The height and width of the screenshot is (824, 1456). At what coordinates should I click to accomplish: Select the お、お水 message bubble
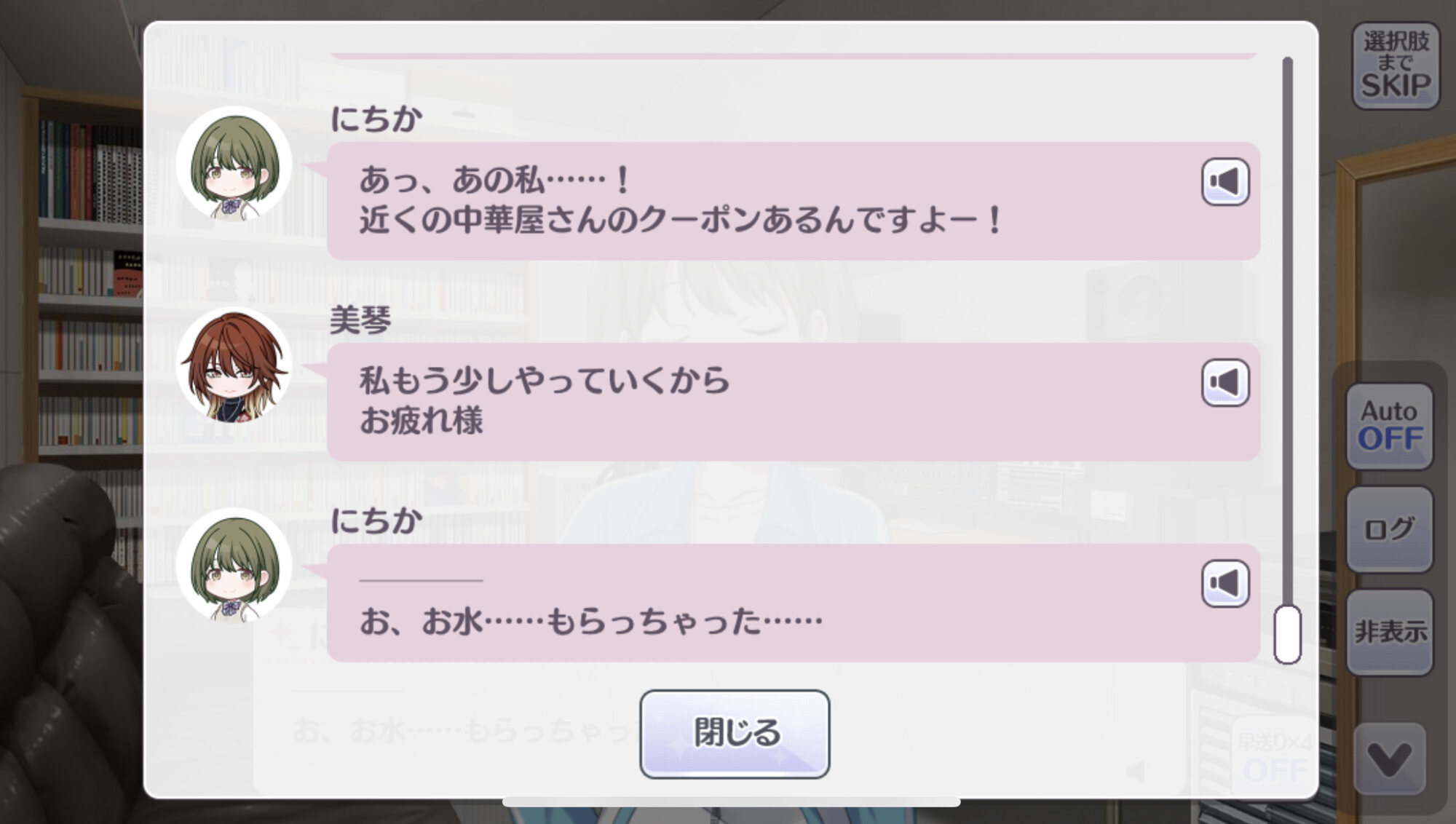(x=794, y=603)
